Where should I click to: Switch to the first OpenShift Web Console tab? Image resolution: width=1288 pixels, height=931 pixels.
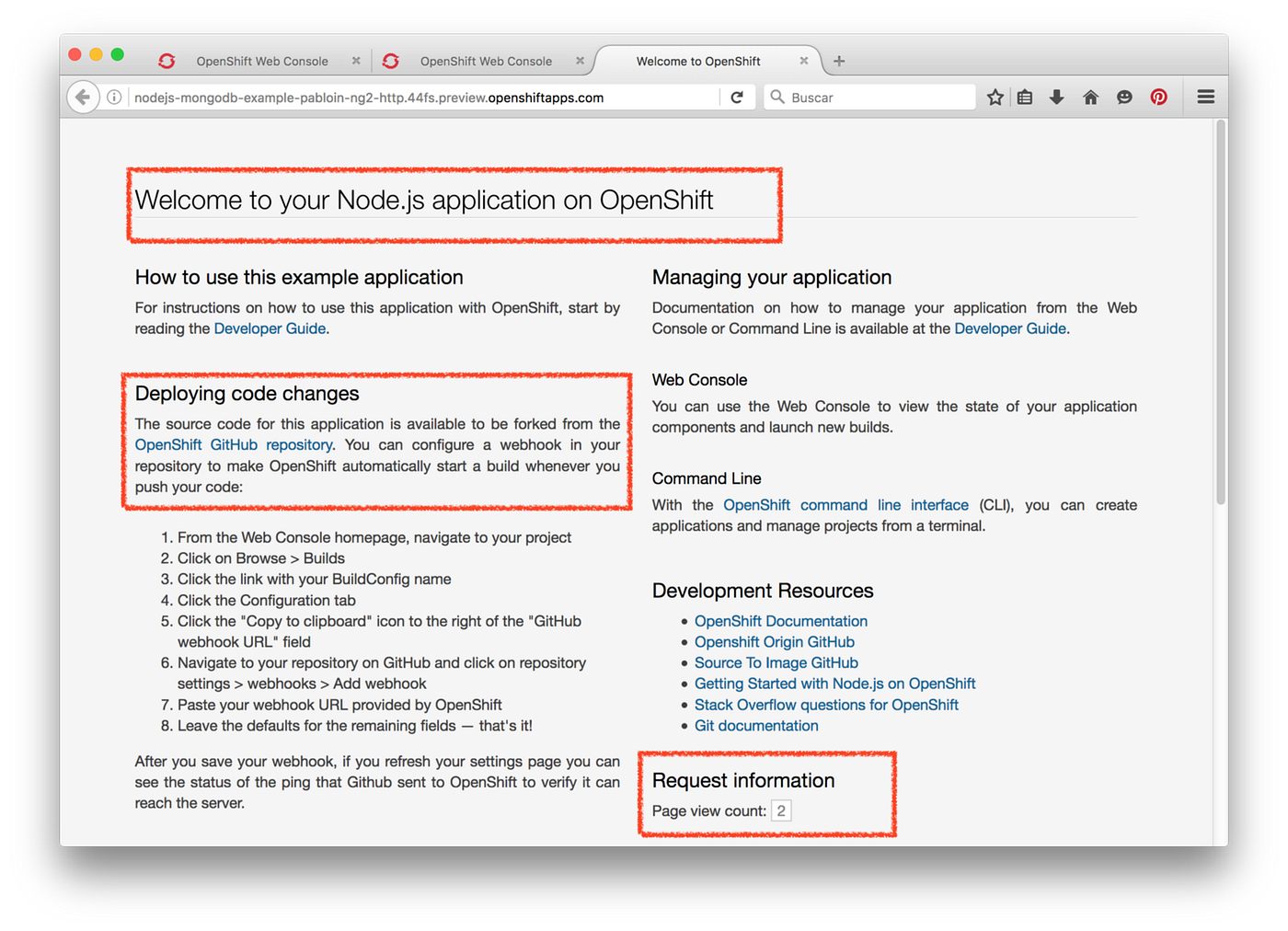[x=262, y=62]
